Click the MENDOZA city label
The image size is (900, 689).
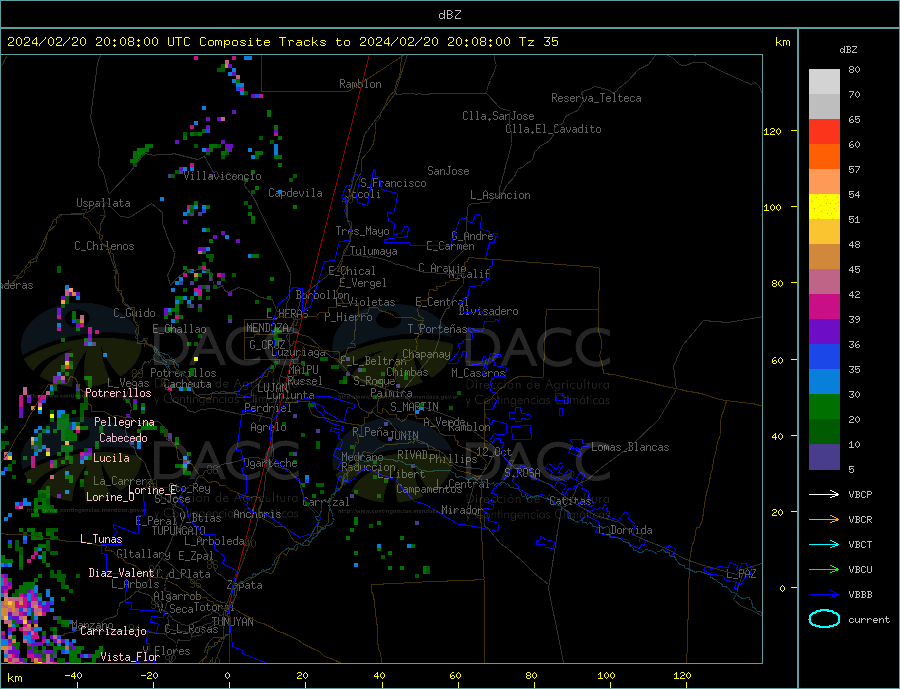(267, 328)
